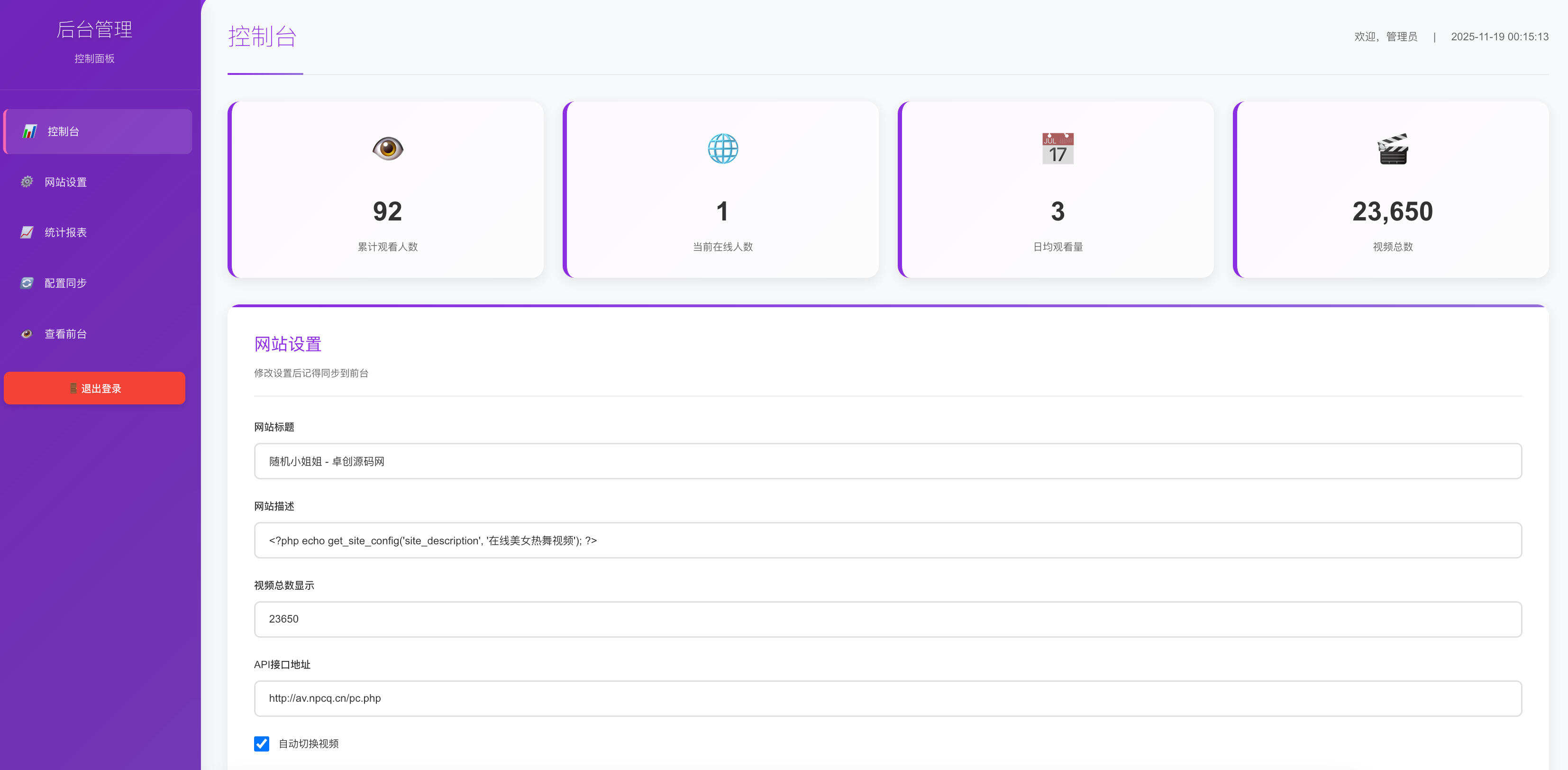Click the clapperboard icon on 视频总数 card
The width and height of the screenshot is (1568, 770).
1392,148
